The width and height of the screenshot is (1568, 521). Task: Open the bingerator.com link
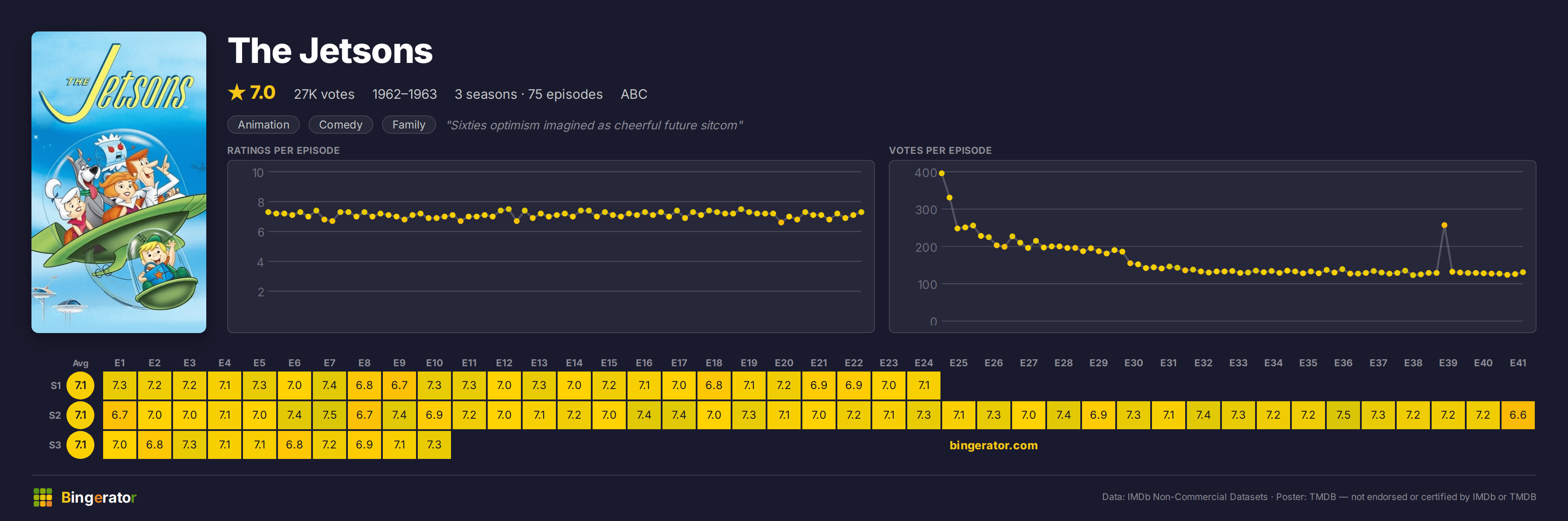click(x=993, y=445)
